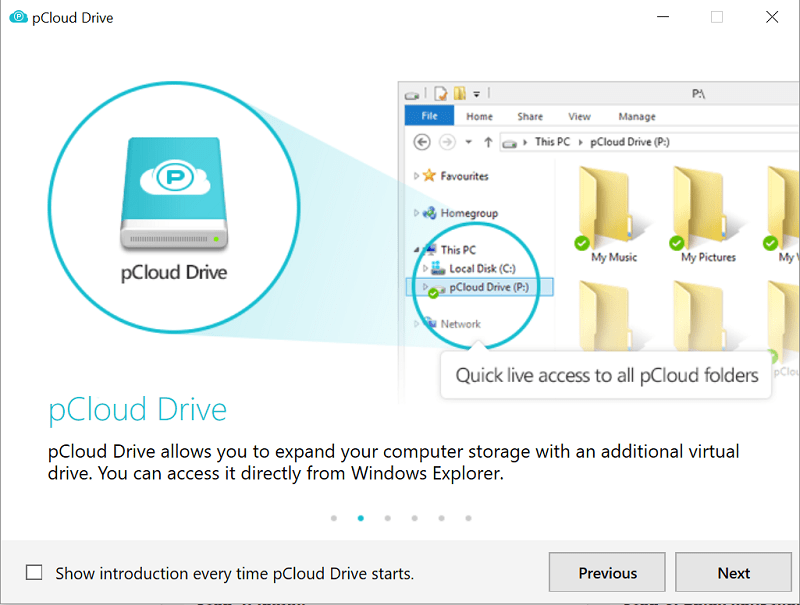Expand Local Disk (C:) node
This screenshot has height=605, width=800.
coord(425,268)
